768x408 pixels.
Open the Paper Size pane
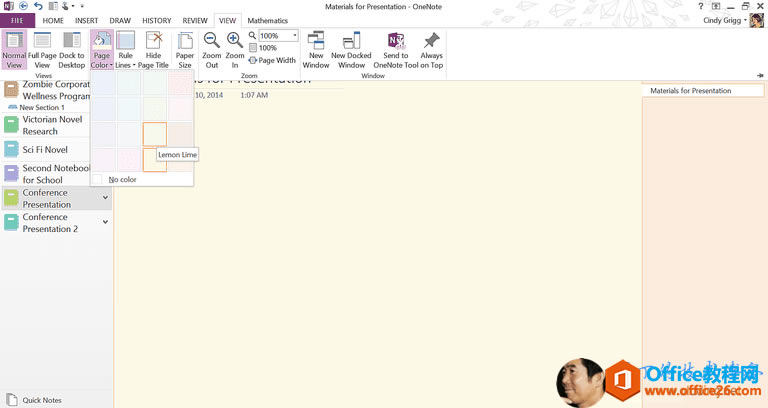[x=185, y=49]
